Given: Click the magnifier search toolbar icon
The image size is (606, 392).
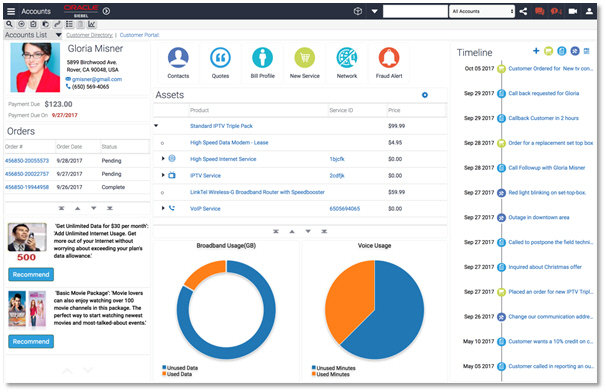Looking at the screenshot, I should (9, 24).
